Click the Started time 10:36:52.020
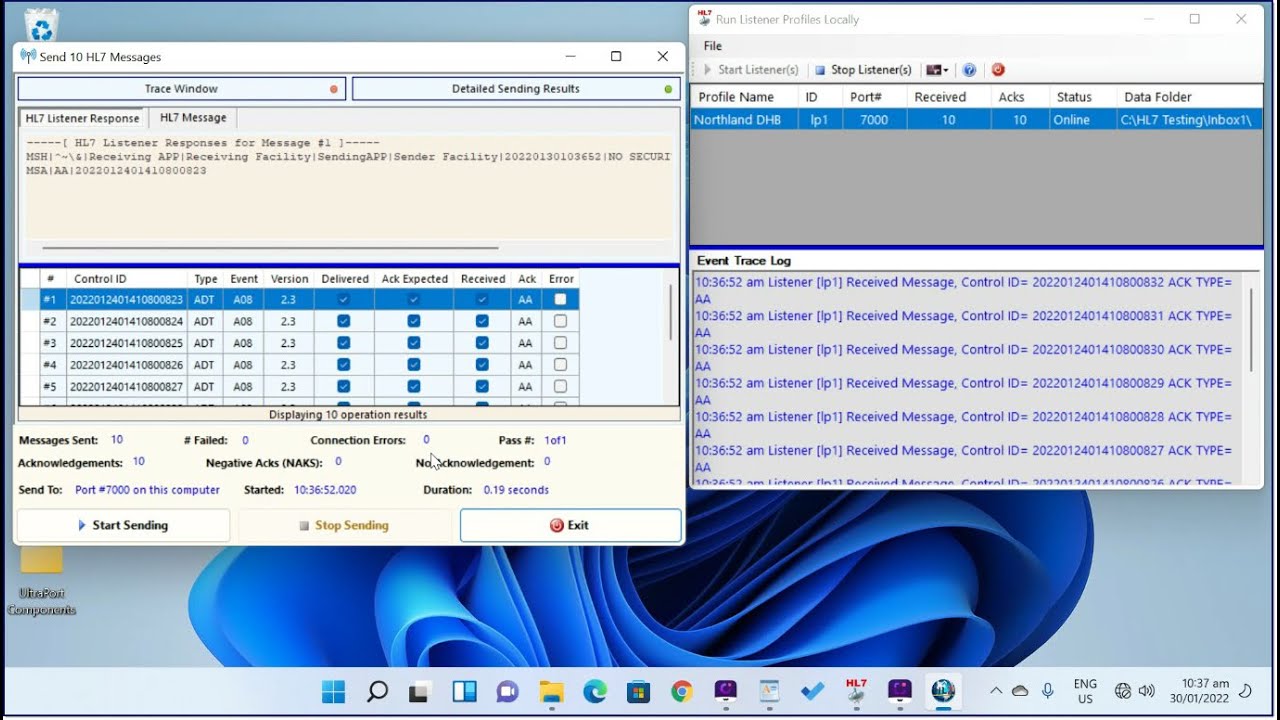 coord(325,490)
